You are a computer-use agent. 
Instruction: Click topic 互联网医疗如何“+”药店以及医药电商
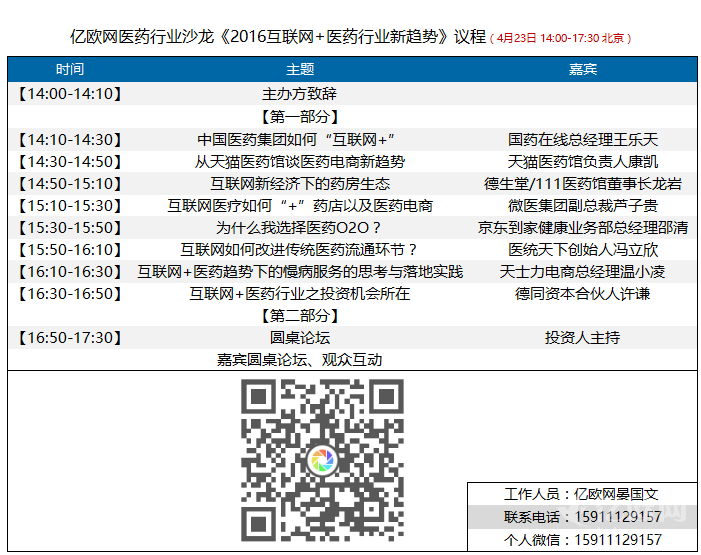point(300,206)
